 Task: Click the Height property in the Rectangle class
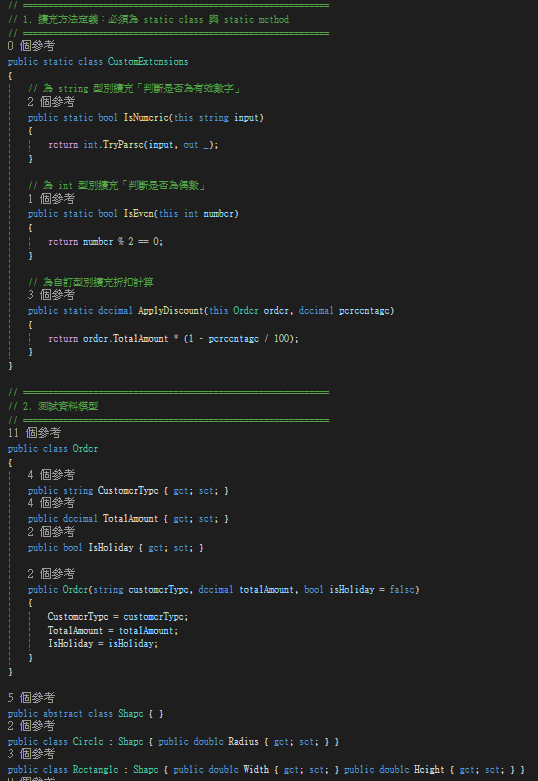(x=429, y=770)
